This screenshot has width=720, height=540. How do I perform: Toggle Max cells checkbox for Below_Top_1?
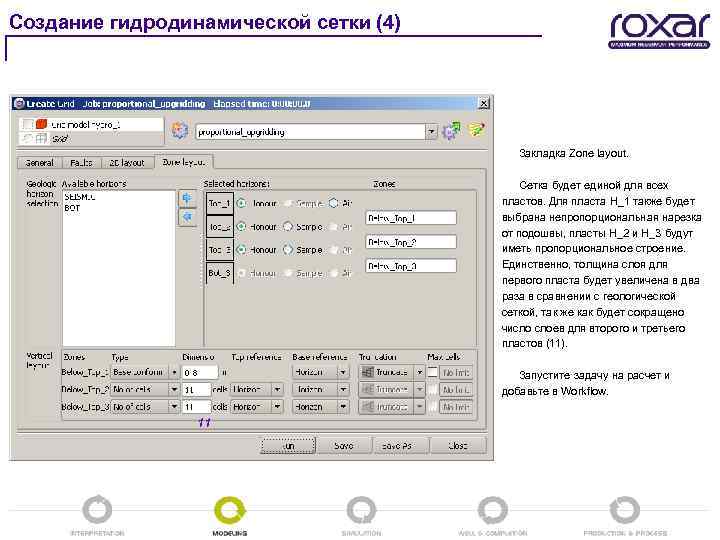432,372
